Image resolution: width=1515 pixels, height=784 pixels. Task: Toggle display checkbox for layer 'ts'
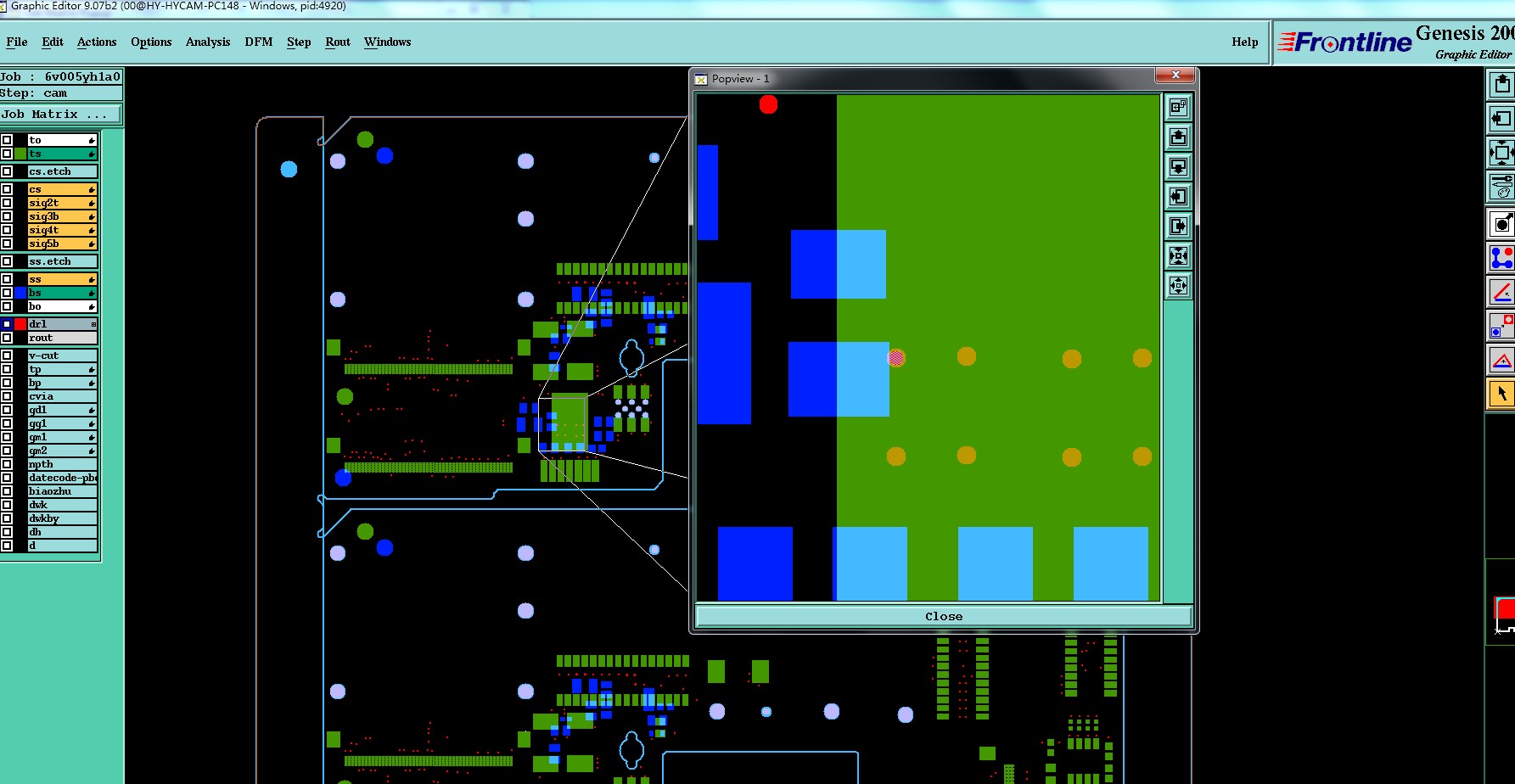pos(7,154)
